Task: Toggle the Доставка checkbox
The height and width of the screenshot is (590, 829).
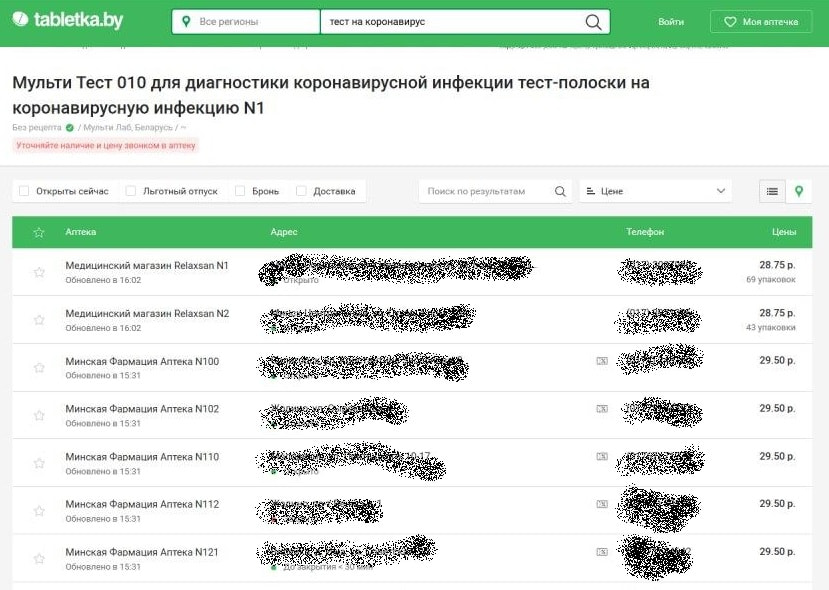Action: point(301,191)
